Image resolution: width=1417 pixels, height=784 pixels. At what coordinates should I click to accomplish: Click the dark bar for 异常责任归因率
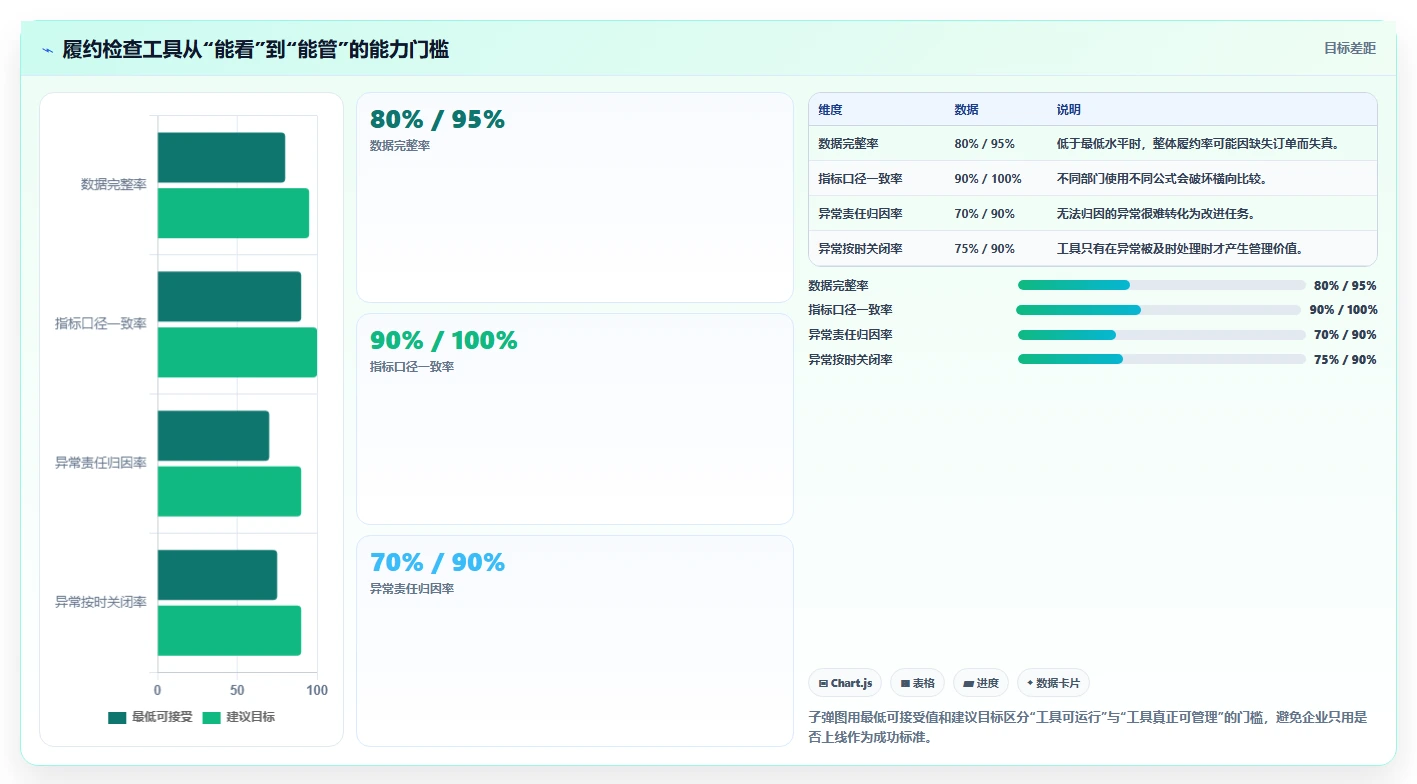[213, 435]
